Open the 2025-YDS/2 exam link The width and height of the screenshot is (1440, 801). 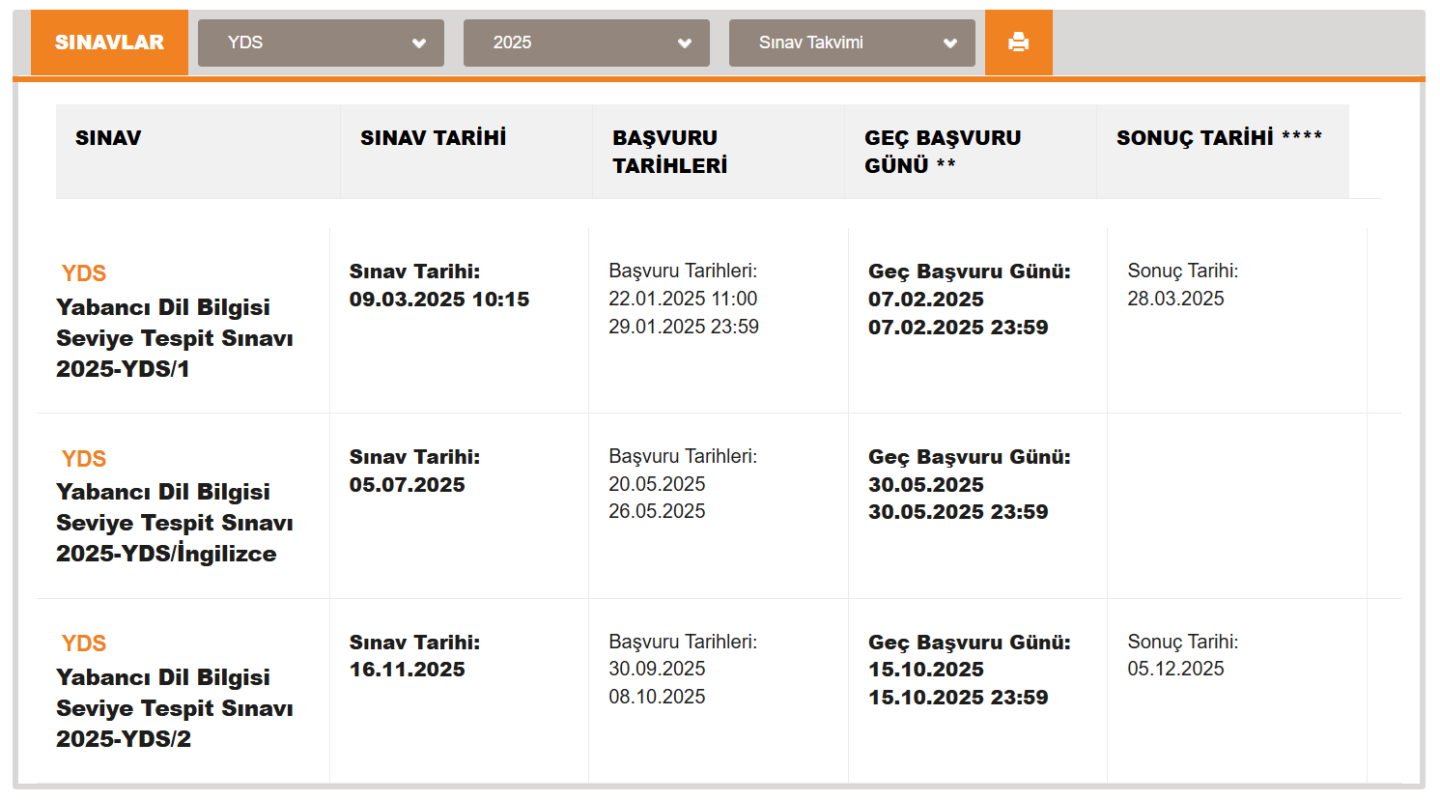pos(175,708)
